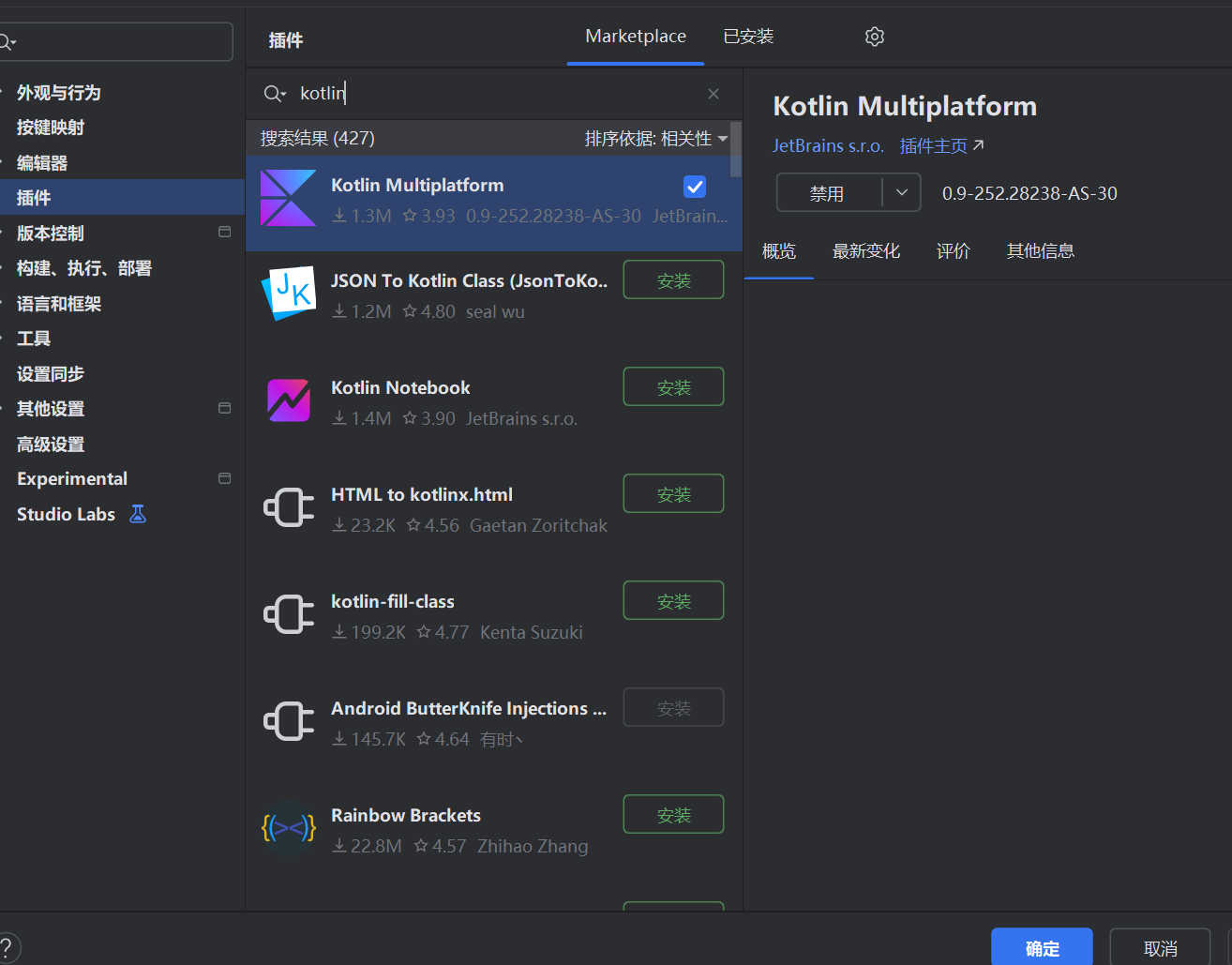This screenshot has width=1232, height=965.
Task: Click the 确定 button
Action: pos(1042,948)
